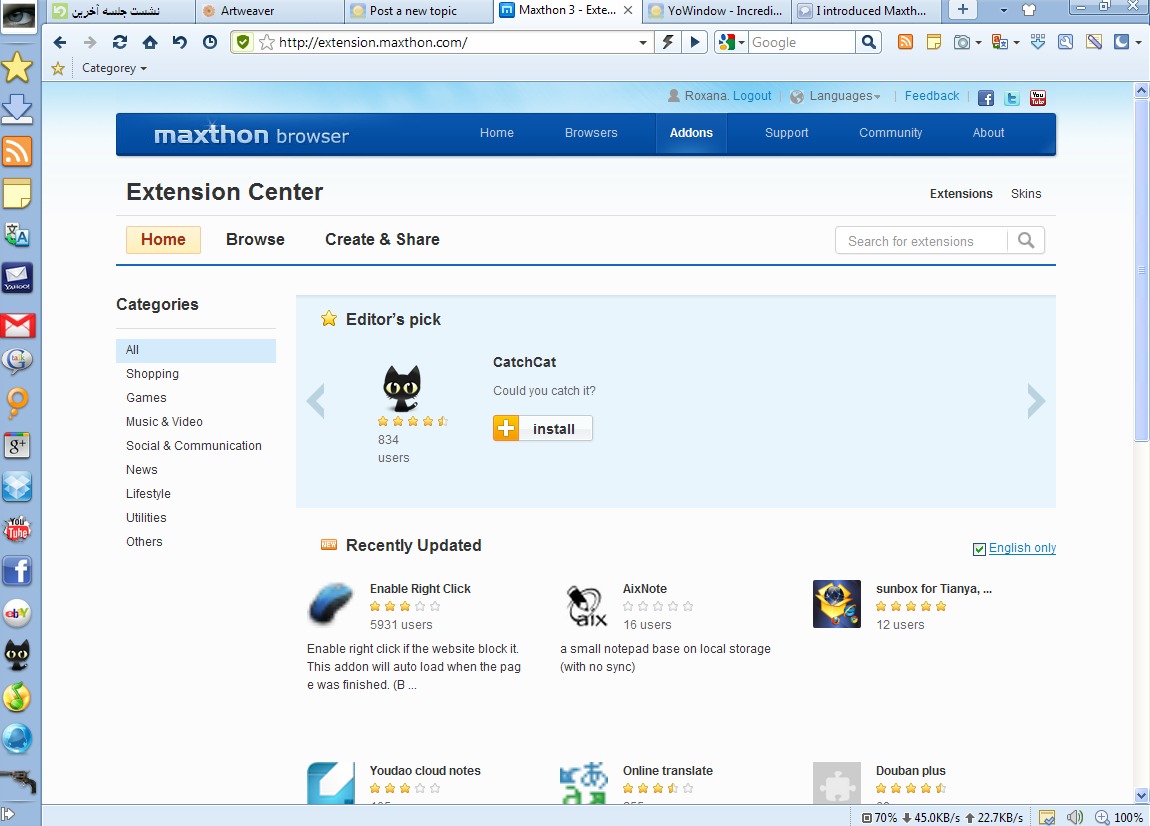The width and height of the screenshot is (1150, 826).
Task: Open the Browse tab in Extension Center
Action: [x=255, y=239]
